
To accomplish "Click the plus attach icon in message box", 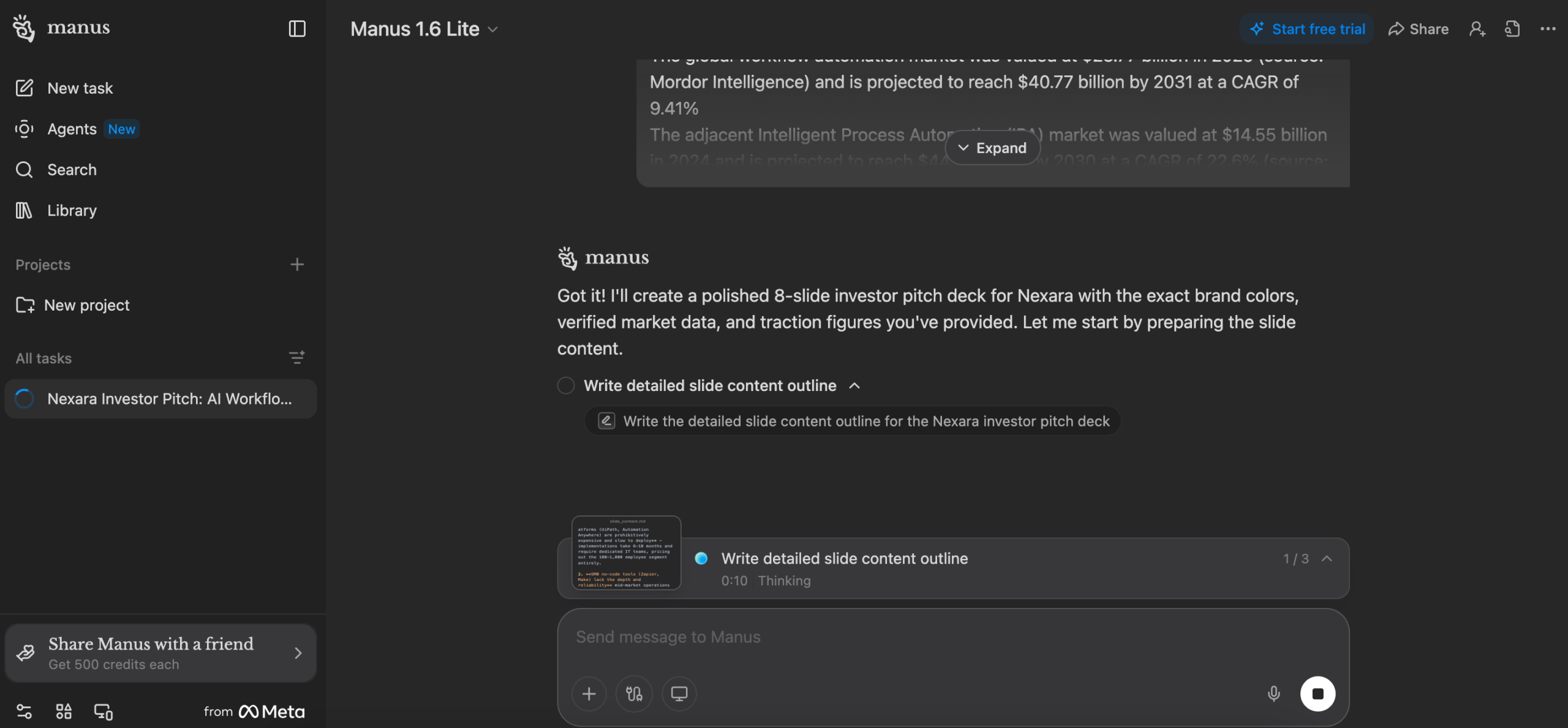I will (589, 694).
